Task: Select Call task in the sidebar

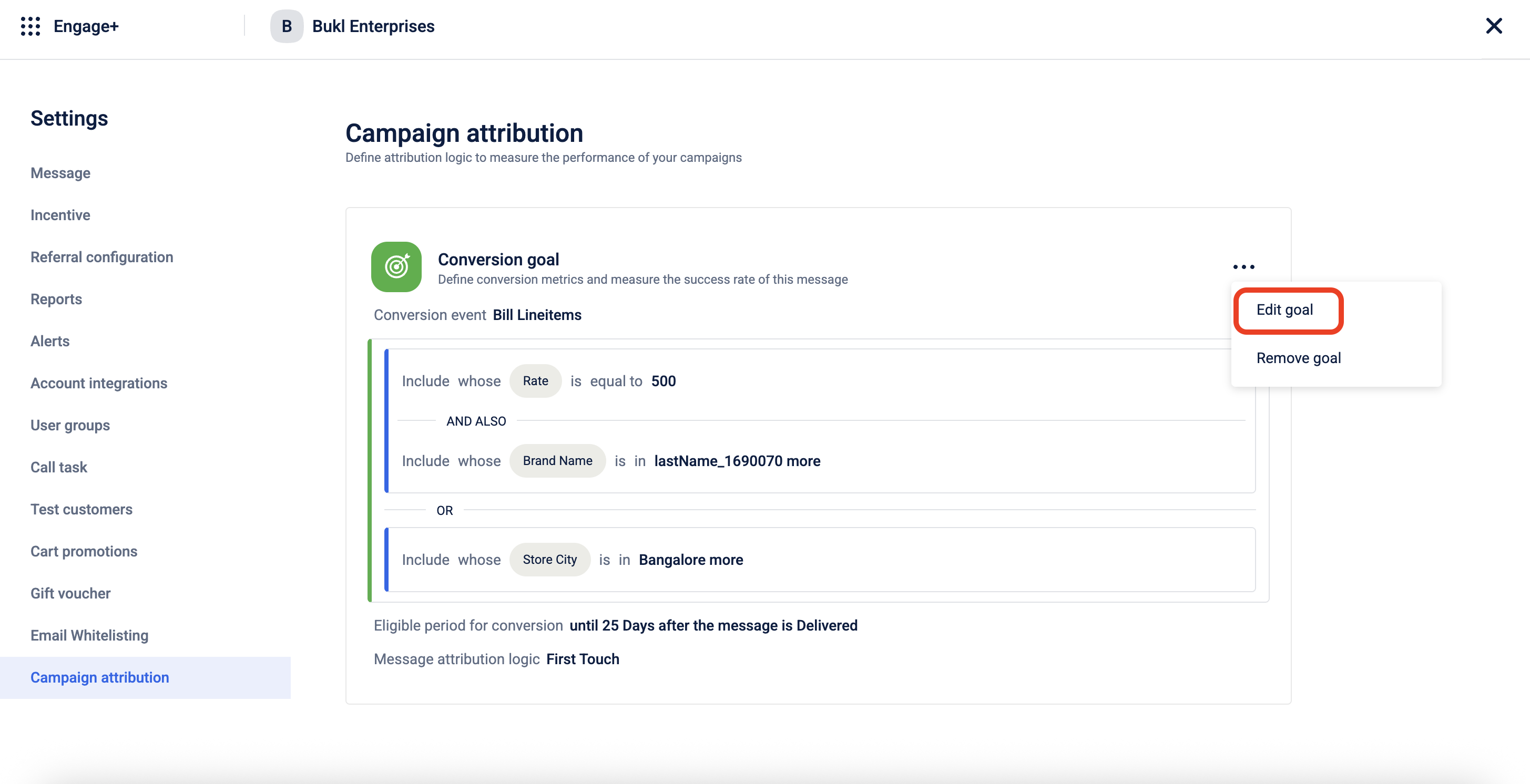Action: pos(59,467)
